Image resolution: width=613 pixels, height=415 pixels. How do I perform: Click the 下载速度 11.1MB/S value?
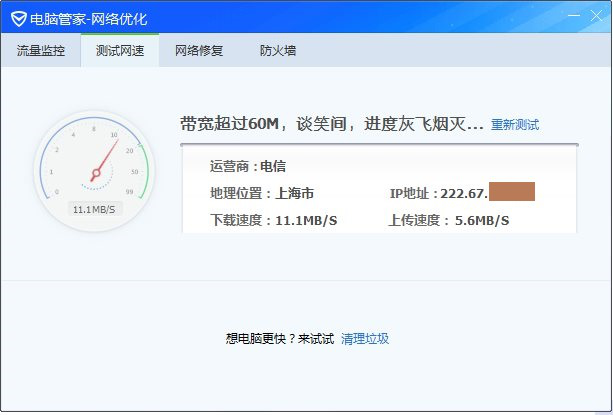(273, 220)
